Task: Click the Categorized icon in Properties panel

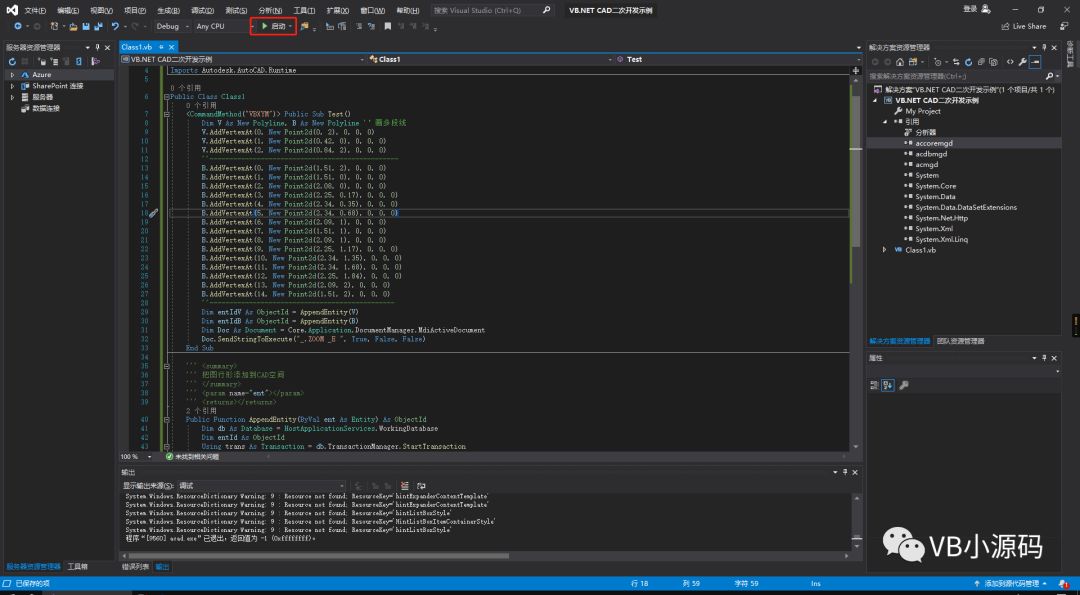Action: coord(874,385)
